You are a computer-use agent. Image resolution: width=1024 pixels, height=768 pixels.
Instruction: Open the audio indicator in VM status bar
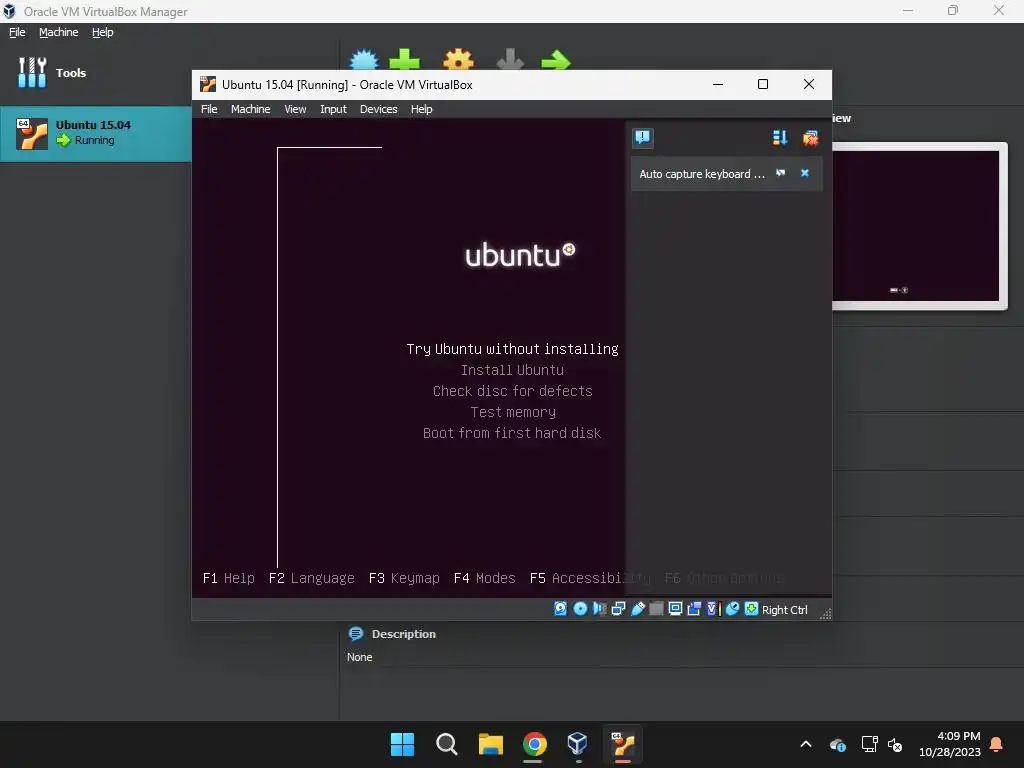point(599,609)
